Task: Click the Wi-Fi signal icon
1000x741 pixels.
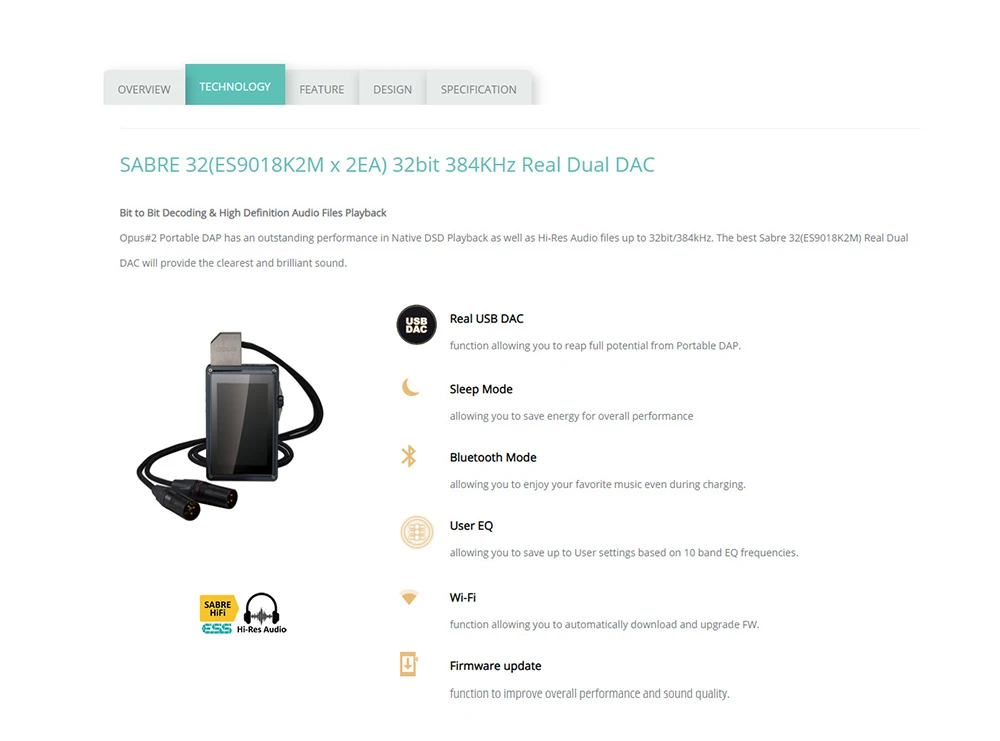Action: click(x=409, y=597)
